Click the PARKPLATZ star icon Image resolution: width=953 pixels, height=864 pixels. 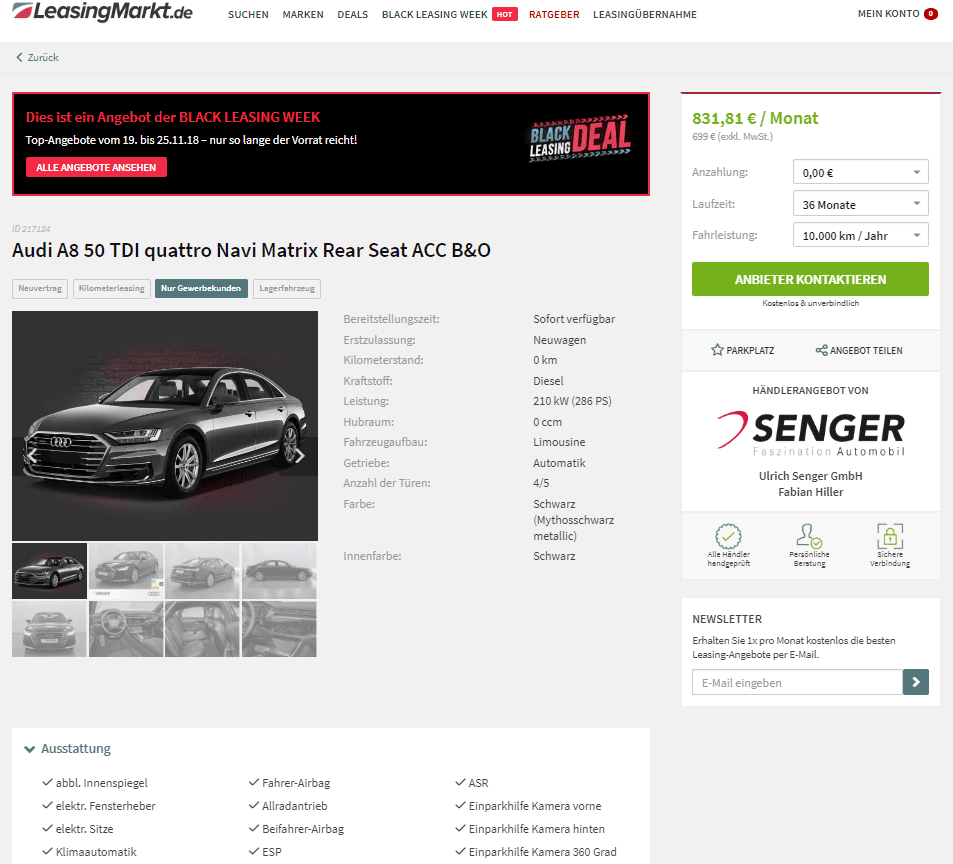click(x=717, y=350)
